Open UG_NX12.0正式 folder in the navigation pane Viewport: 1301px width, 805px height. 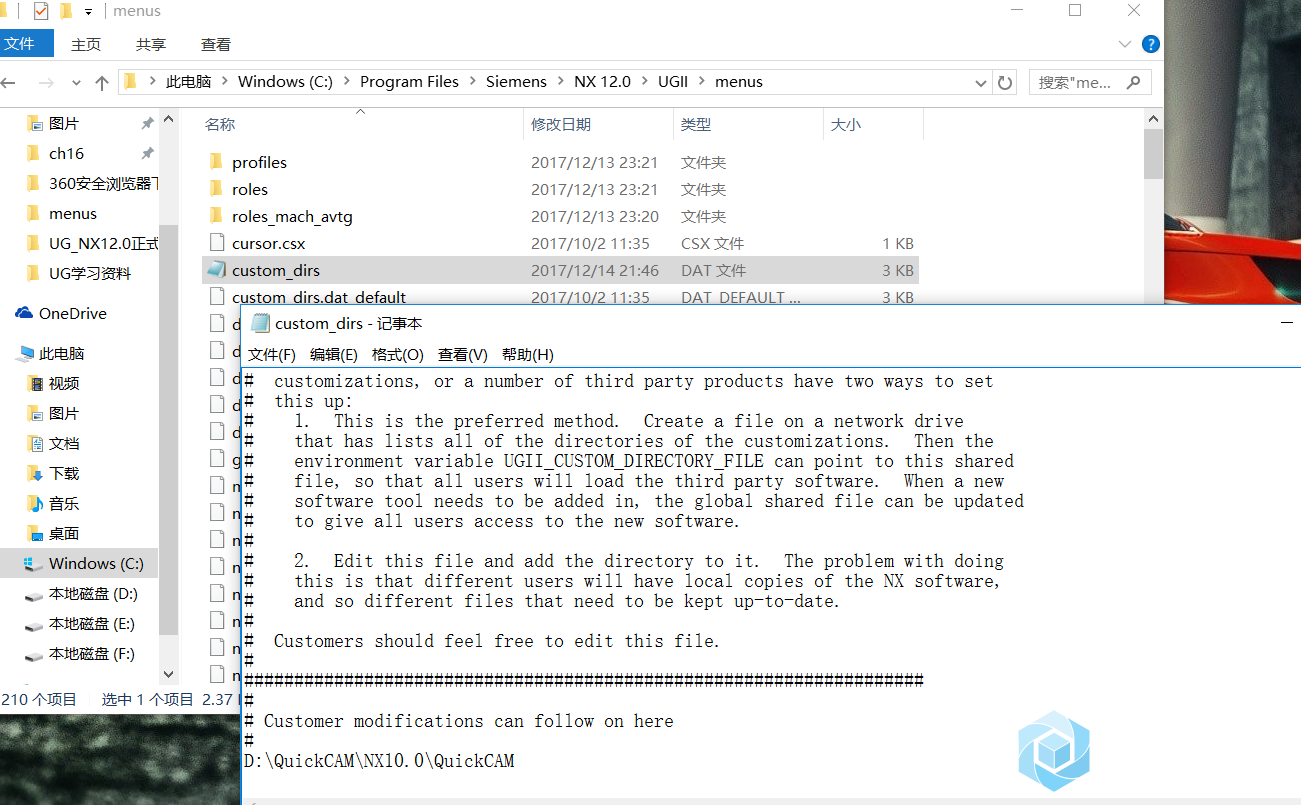pos(103,243)
